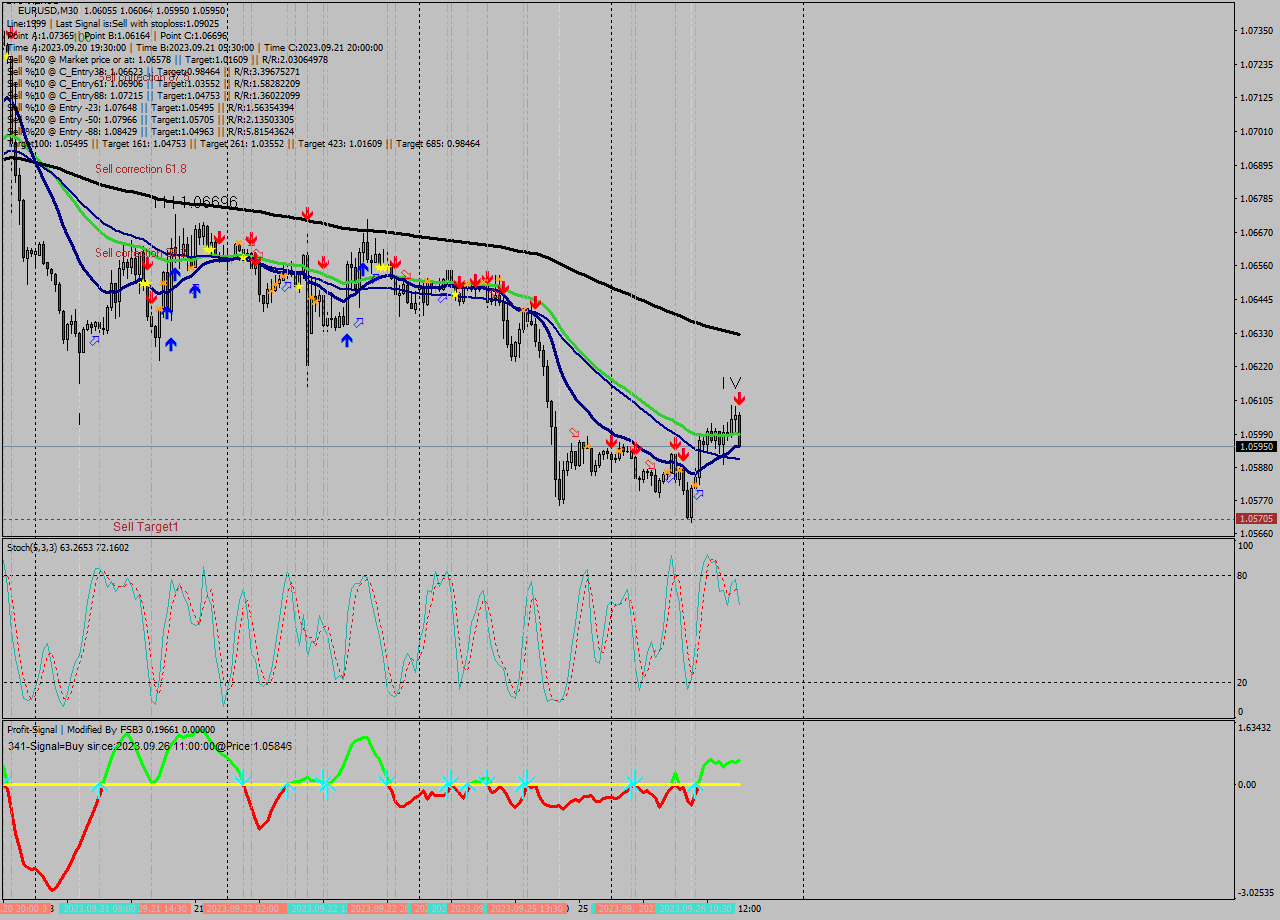Screen dimensions: 1280x920
Task: Select the Sell correction 61.8 label
Action: coord(138,169)
